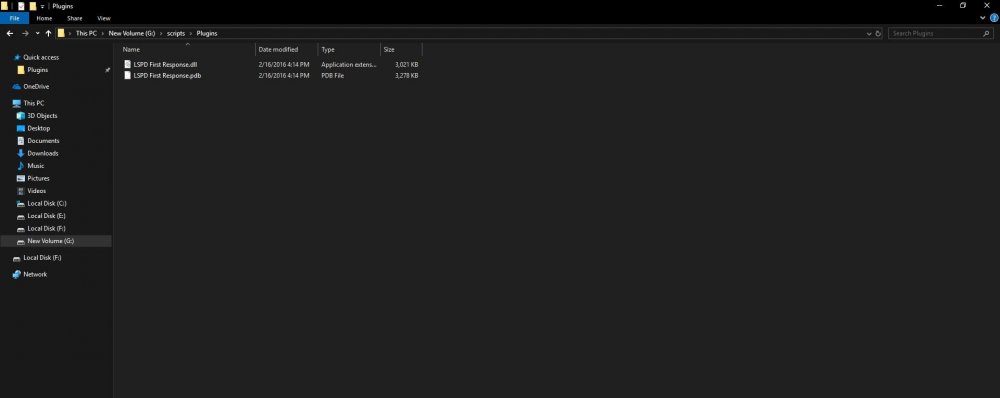Open Customize Quick Access Toolbar dropdown

click(x=42, y=6)
